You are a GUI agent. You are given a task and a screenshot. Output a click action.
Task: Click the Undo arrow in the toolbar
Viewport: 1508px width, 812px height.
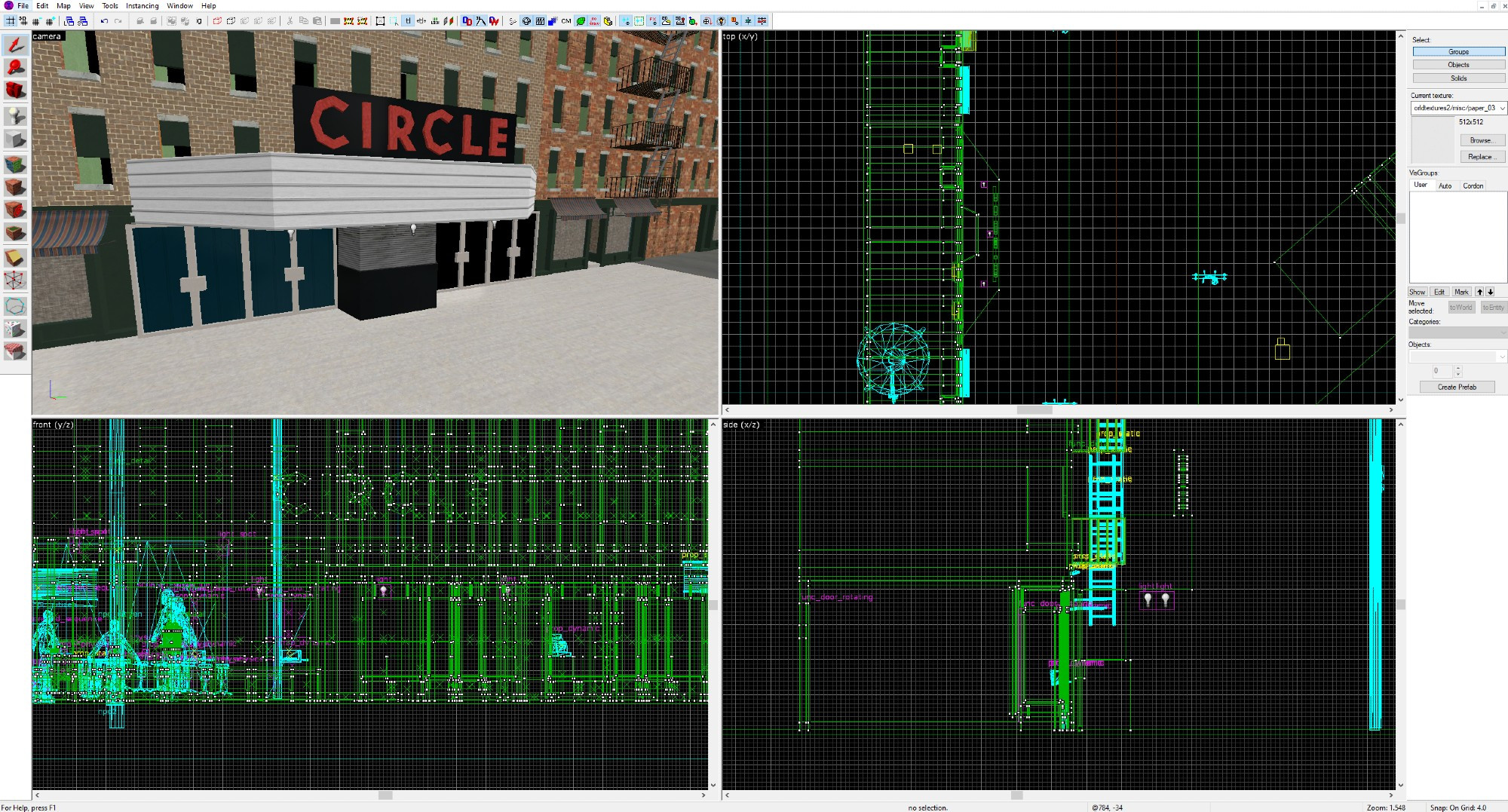point(104,21)
